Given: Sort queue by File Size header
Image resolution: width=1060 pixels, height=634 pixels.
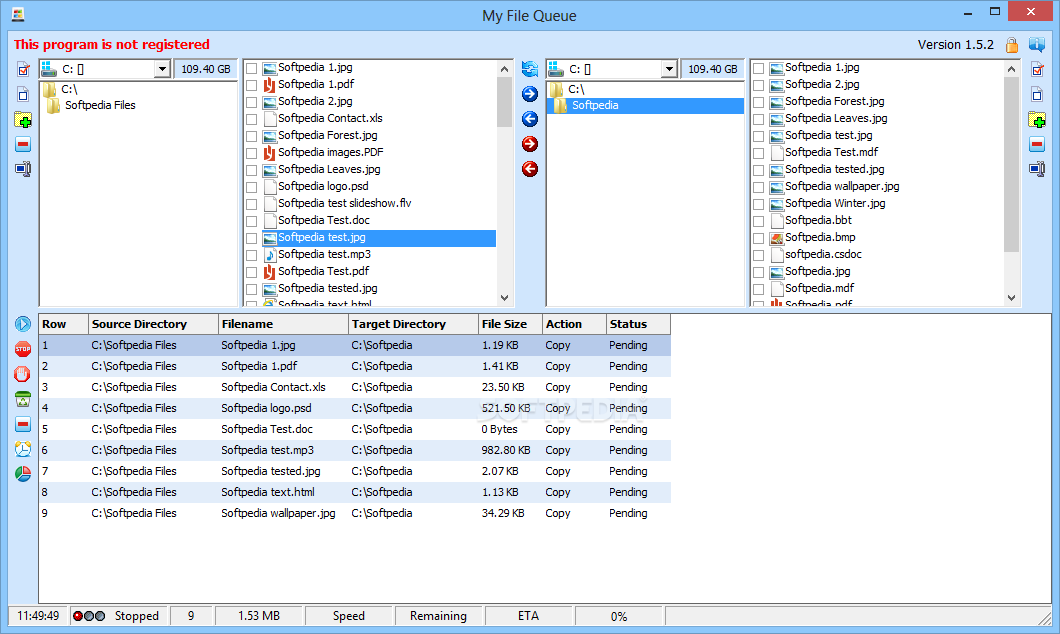Looking at the screenshot, I should point(510,324).
